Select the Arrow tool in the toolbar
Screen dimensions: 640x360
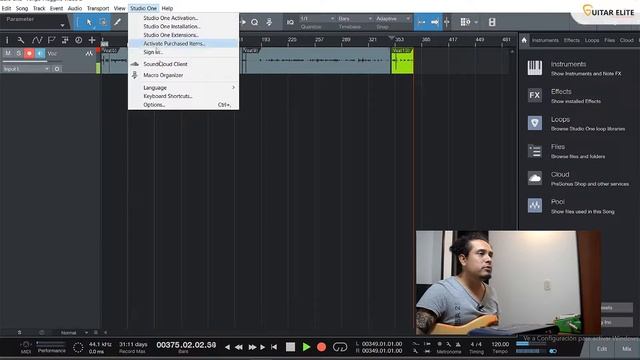point(89,22)
